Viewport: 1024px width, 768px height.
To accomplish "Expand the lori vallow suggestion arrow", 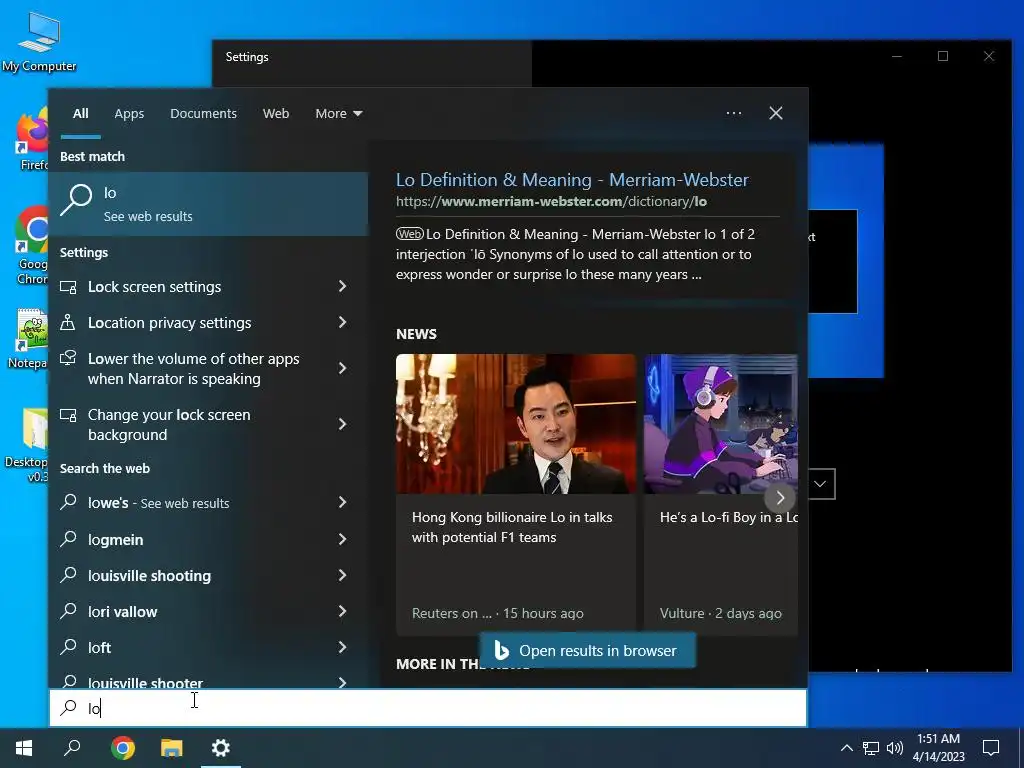I will [342, 611].
